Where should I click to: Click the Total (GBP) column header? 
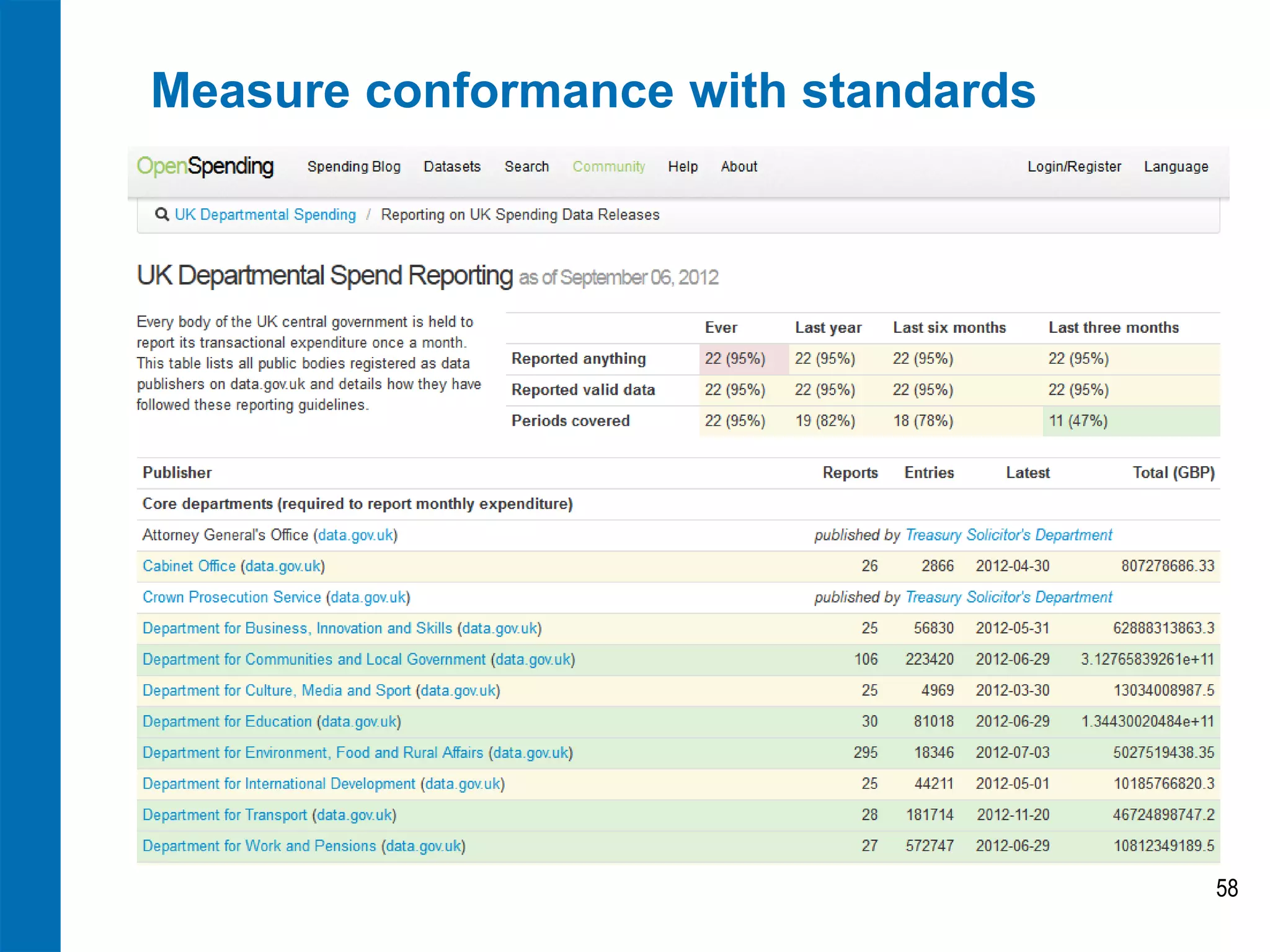1173,473
